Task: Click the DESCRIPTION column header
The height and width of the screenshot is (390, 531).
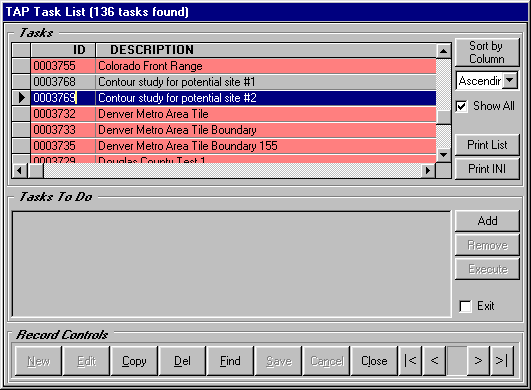Action: (x=266, y=50)
